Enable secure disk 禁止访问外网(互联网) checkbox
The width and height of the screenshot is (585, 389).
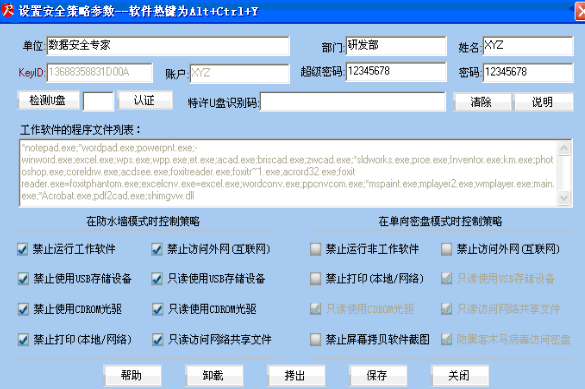pyautogui.click(x=447, y=249)
